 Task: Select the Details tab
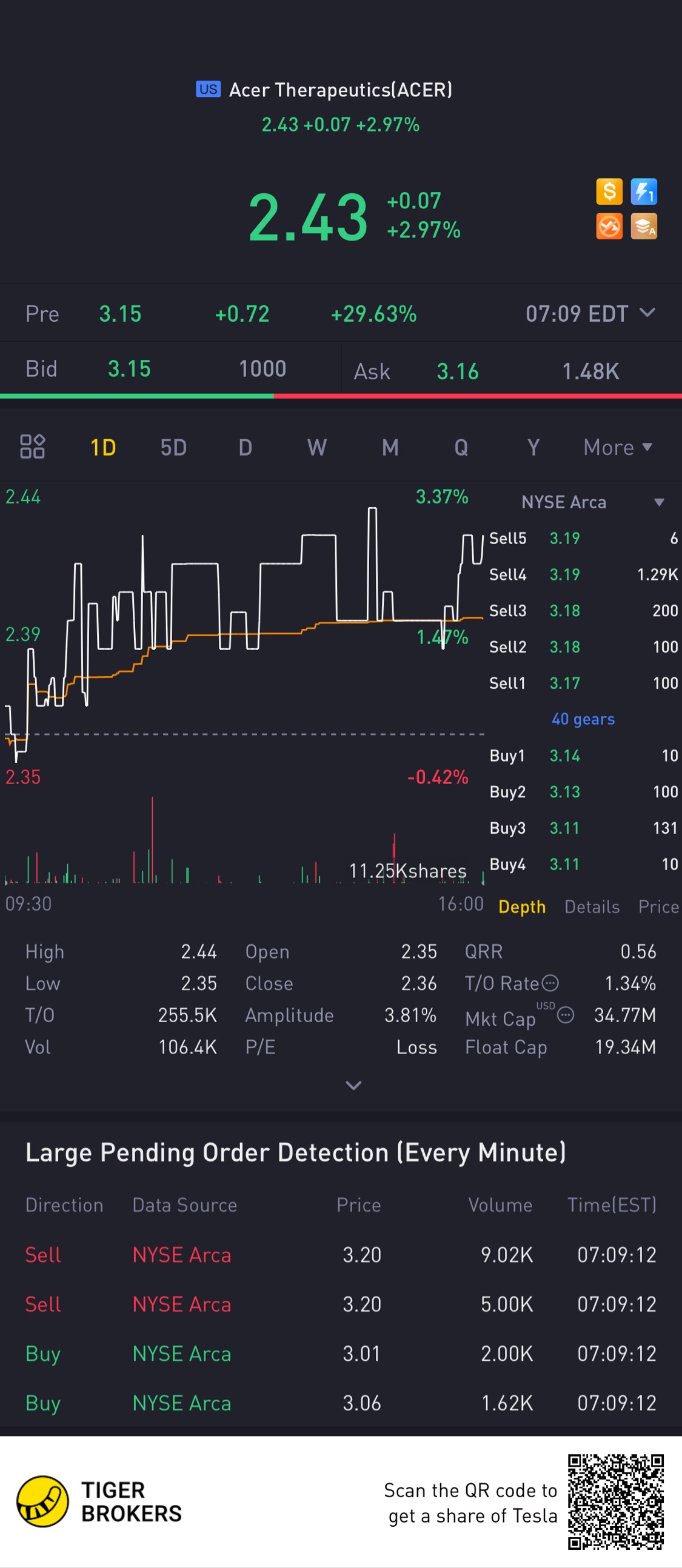(x=592, y=906)
